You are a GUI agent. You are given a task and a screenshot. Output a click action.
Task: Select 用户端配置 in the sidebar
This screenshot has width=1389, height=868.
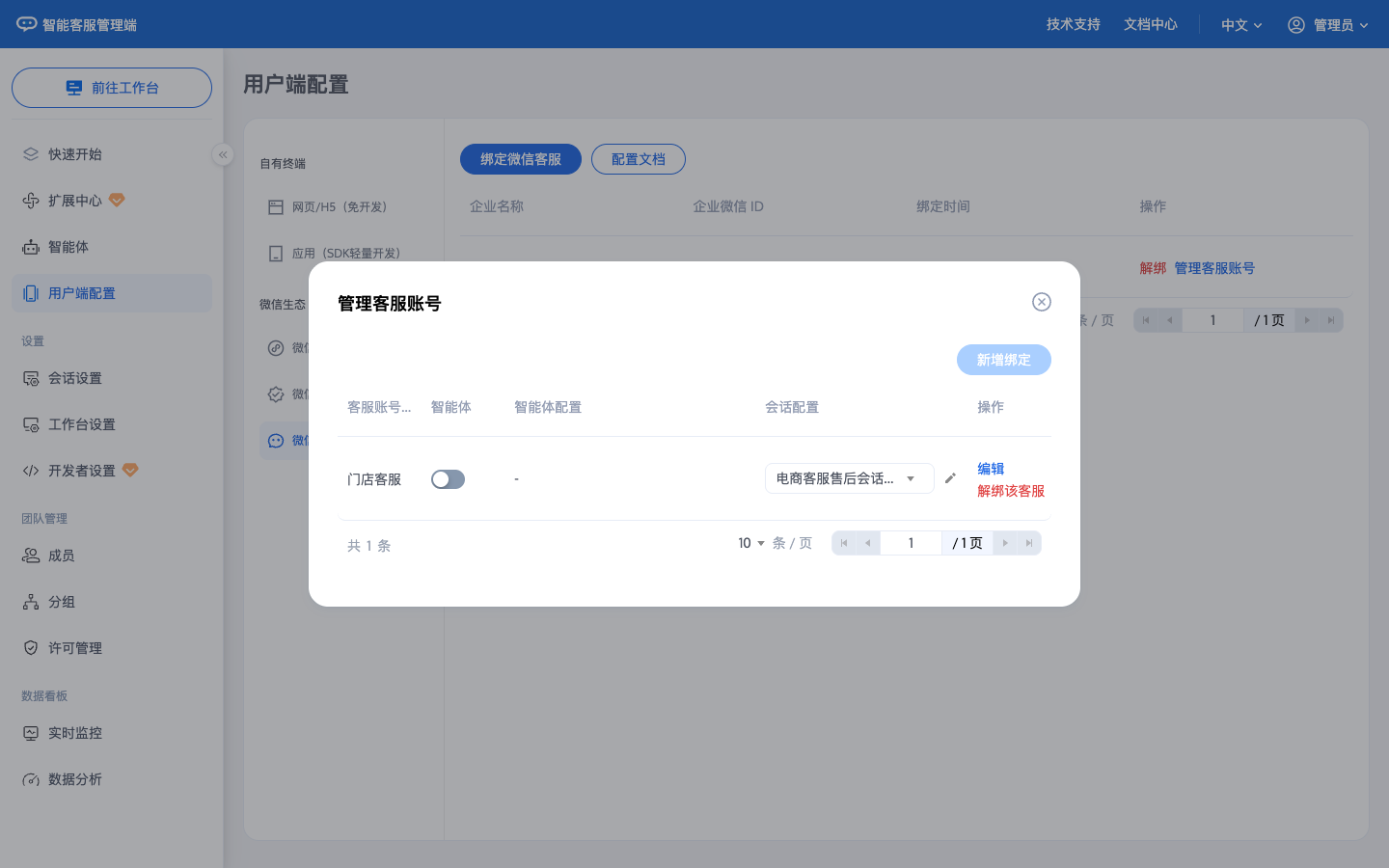pyautogui.click(x=112, y=293)
